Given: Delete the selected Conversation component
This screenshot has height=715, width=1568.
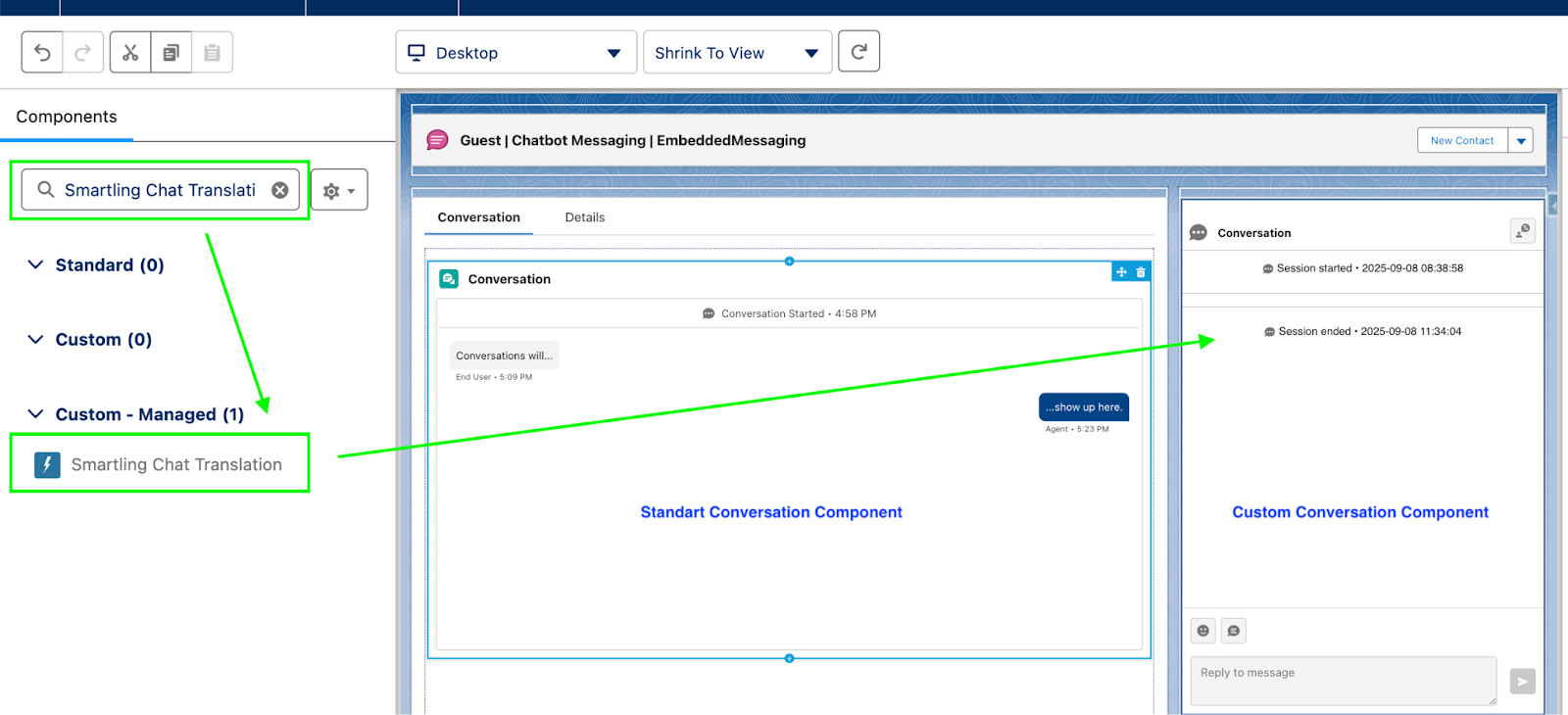Looking at the screenshot, I should (x=1141, y=272).
